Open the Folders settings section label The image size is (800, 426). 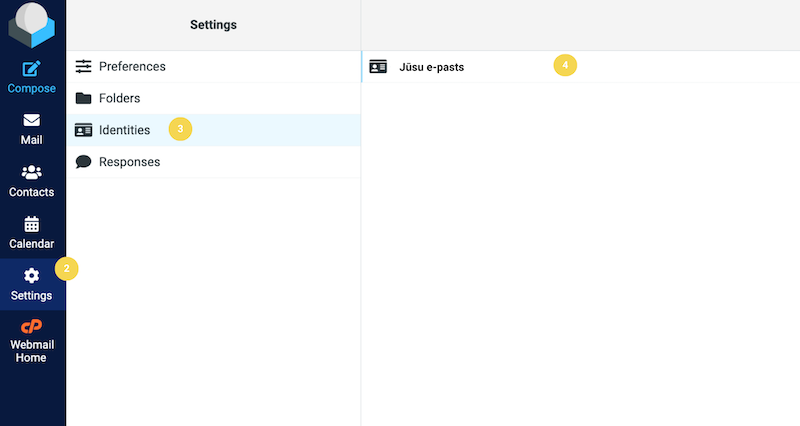point(119,98)
